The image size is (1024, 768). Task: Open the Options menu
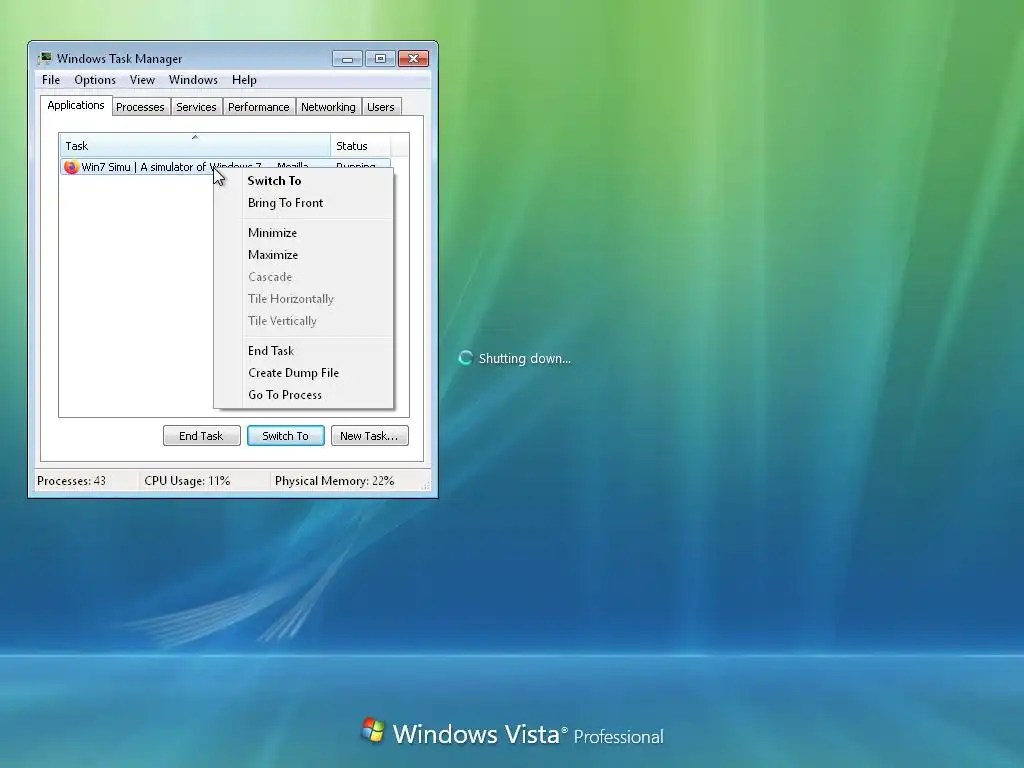pos(95,80)
